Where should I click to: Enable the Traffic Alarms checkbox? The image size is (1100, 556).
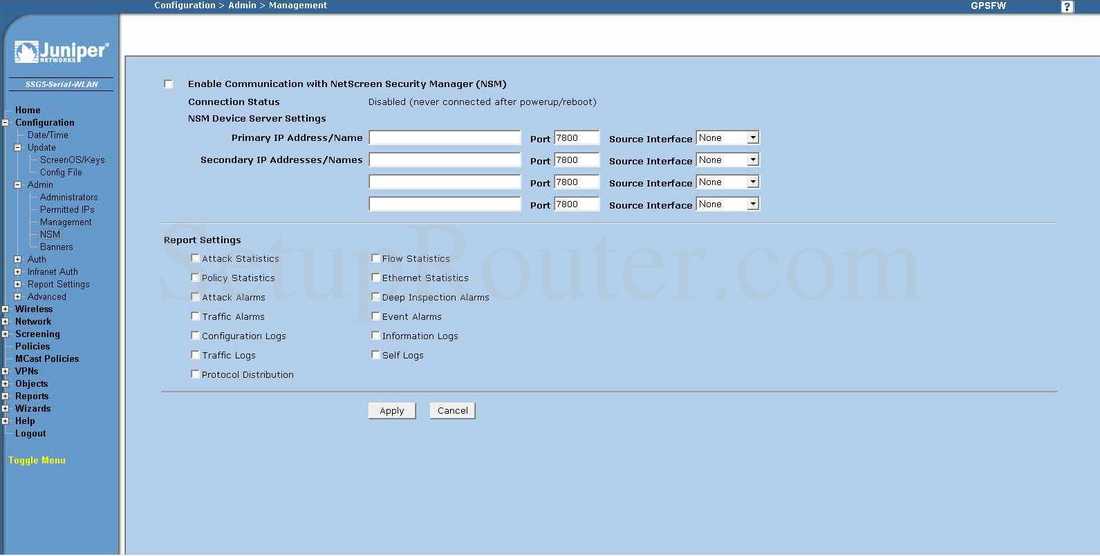point(195,316)
